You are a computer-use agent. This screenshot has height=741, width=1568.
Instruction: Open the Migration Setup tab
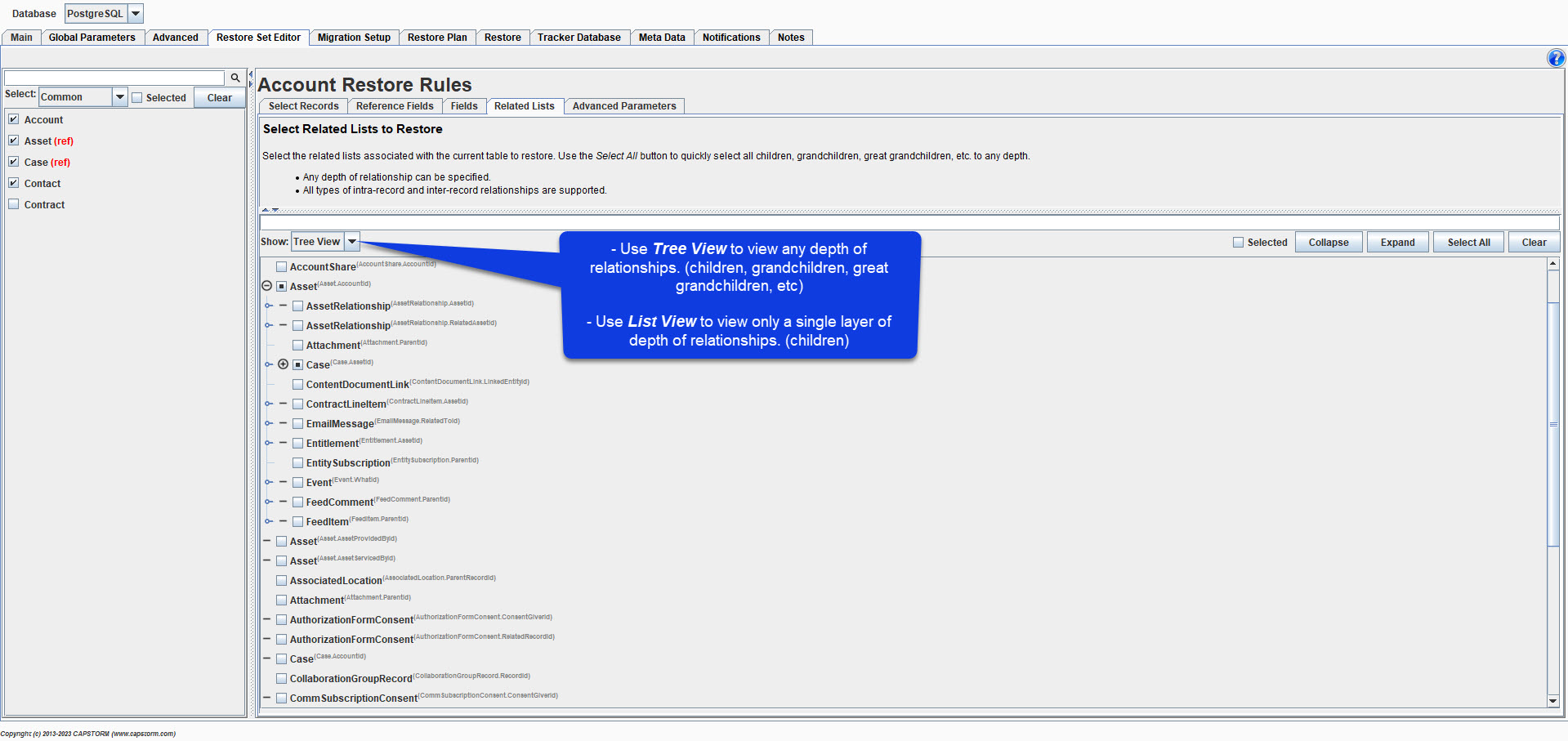coord(354,38)
